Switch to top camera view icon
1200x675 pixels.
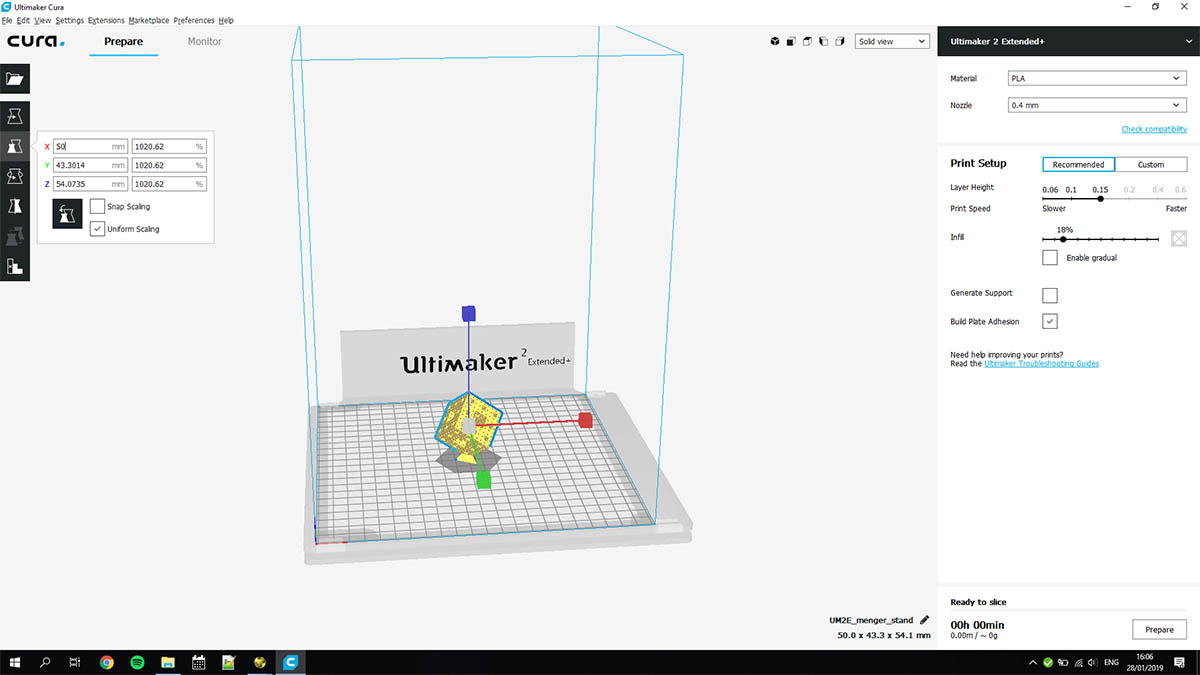tap(806, 41)
